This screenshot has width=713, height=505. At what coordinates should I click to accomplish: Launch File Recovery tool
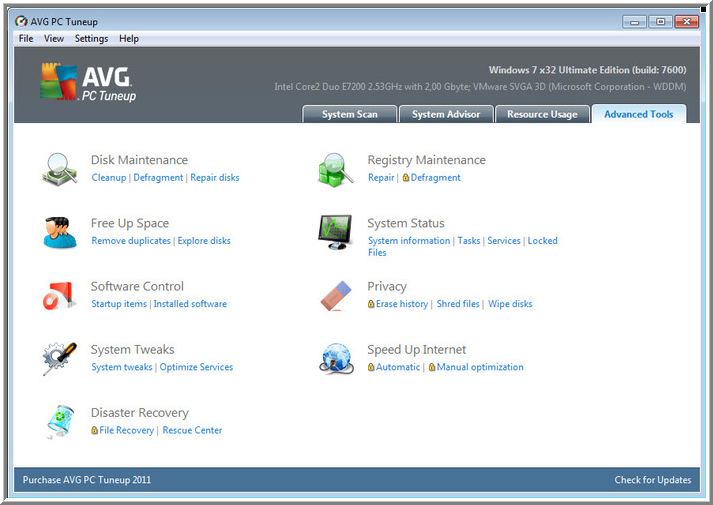(126, 430)
